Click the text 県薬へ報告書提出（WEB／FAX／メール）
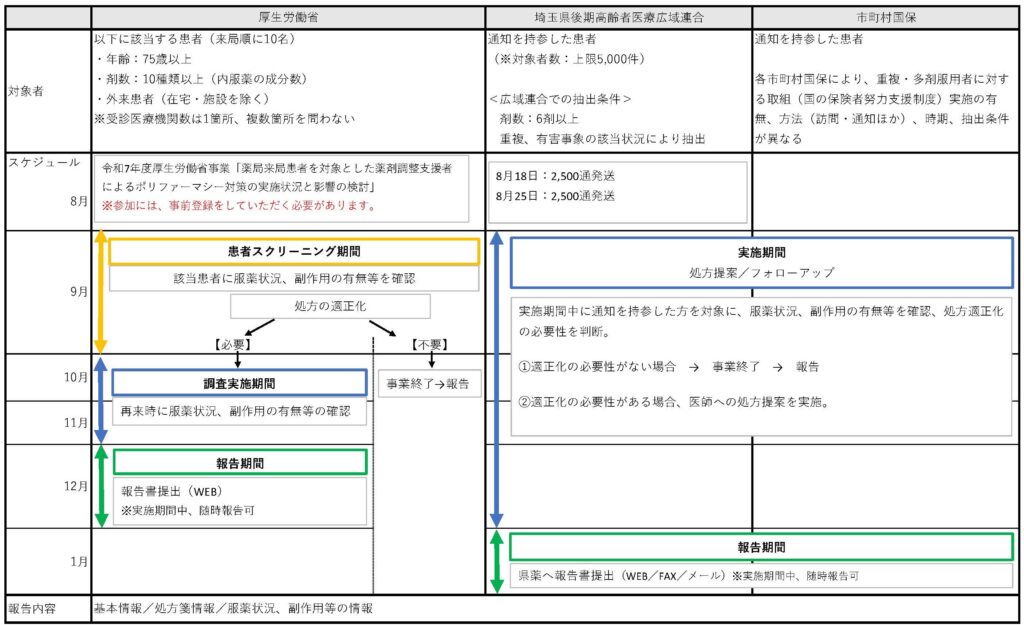The image size is (1024, 625). (x=622, y=576)
